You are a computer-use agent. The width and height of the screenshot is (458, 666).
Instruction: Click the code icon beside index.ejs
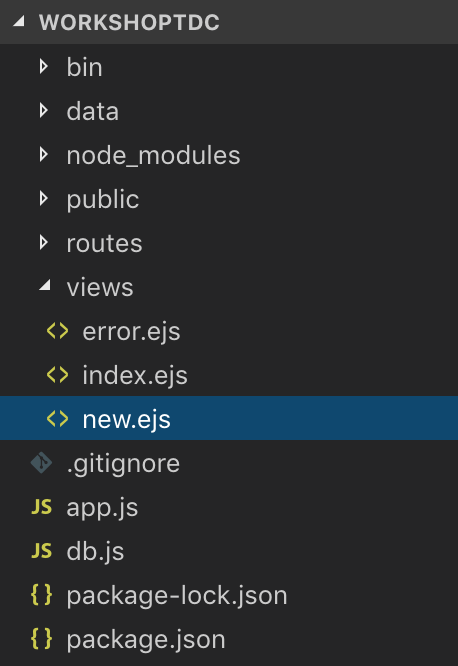click(57, 375)
